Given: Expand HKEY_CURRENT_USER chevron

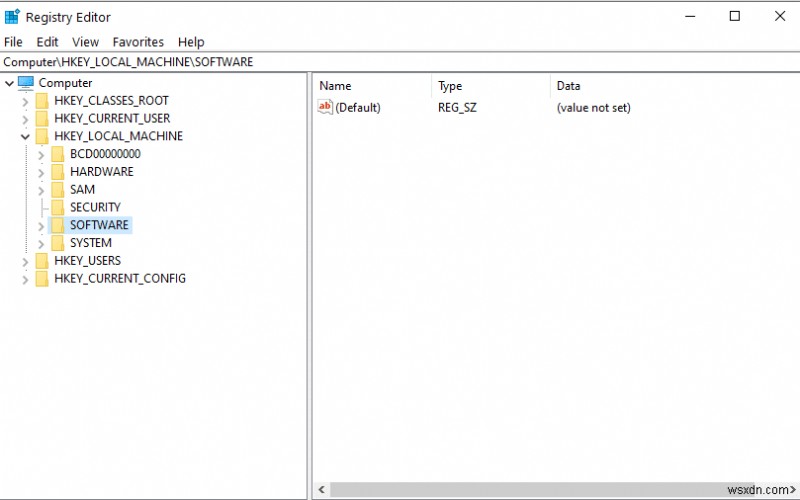Looking at the screenshot, I should pos(25,119).
